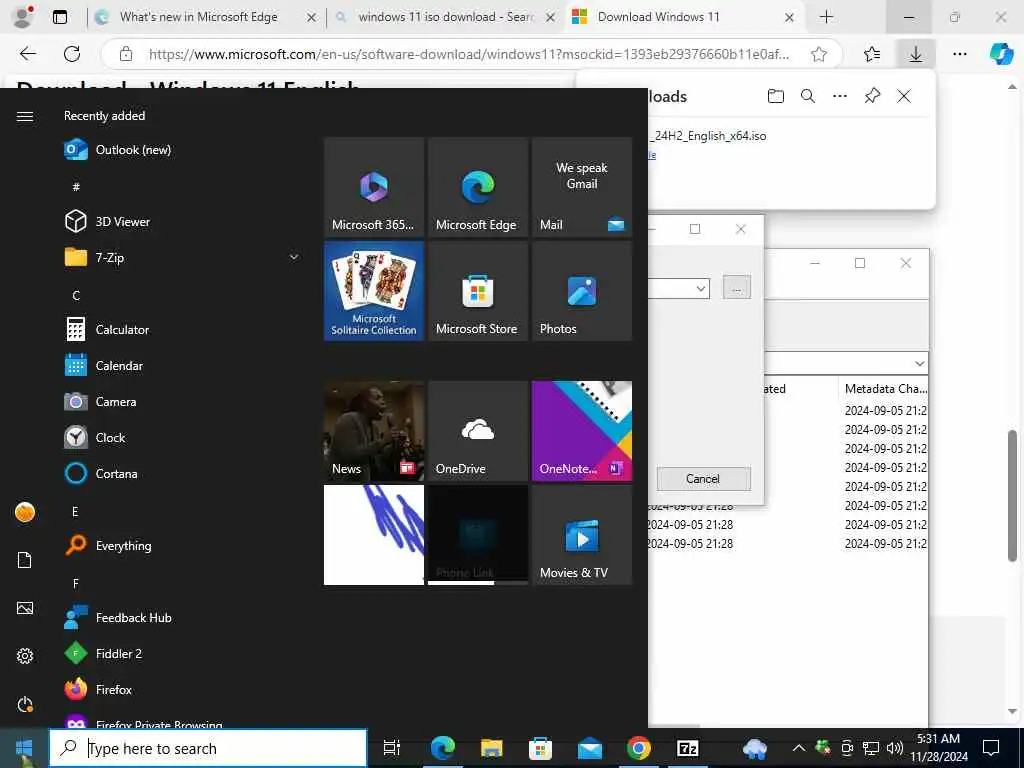Click Cancel in the 7-Zip dialog
This screenshot has height=768, width=1024.
(x=703, y=479)
